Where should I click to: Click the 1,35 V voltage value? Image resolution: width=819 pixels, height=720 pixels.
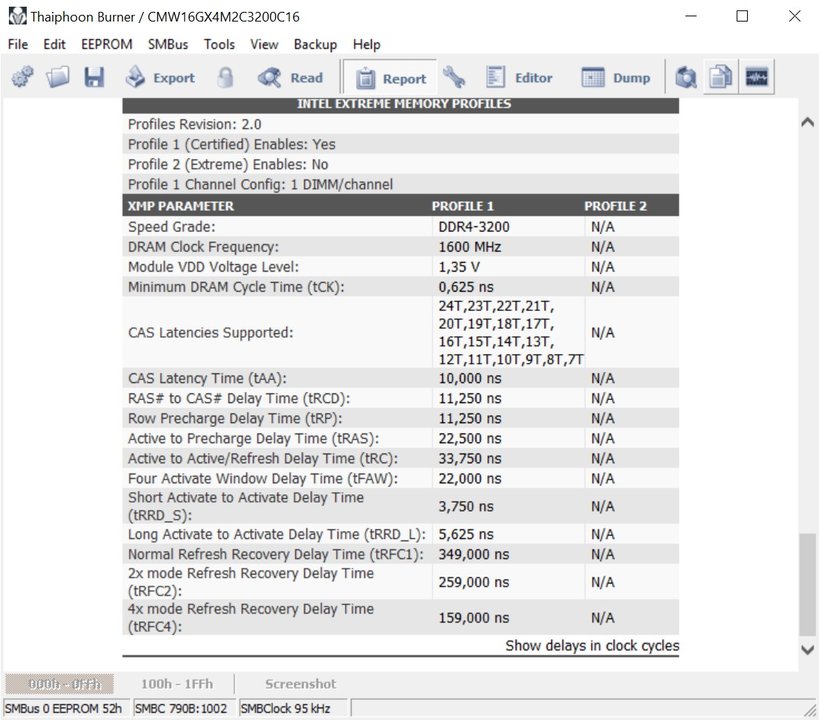tap(459, 267)
